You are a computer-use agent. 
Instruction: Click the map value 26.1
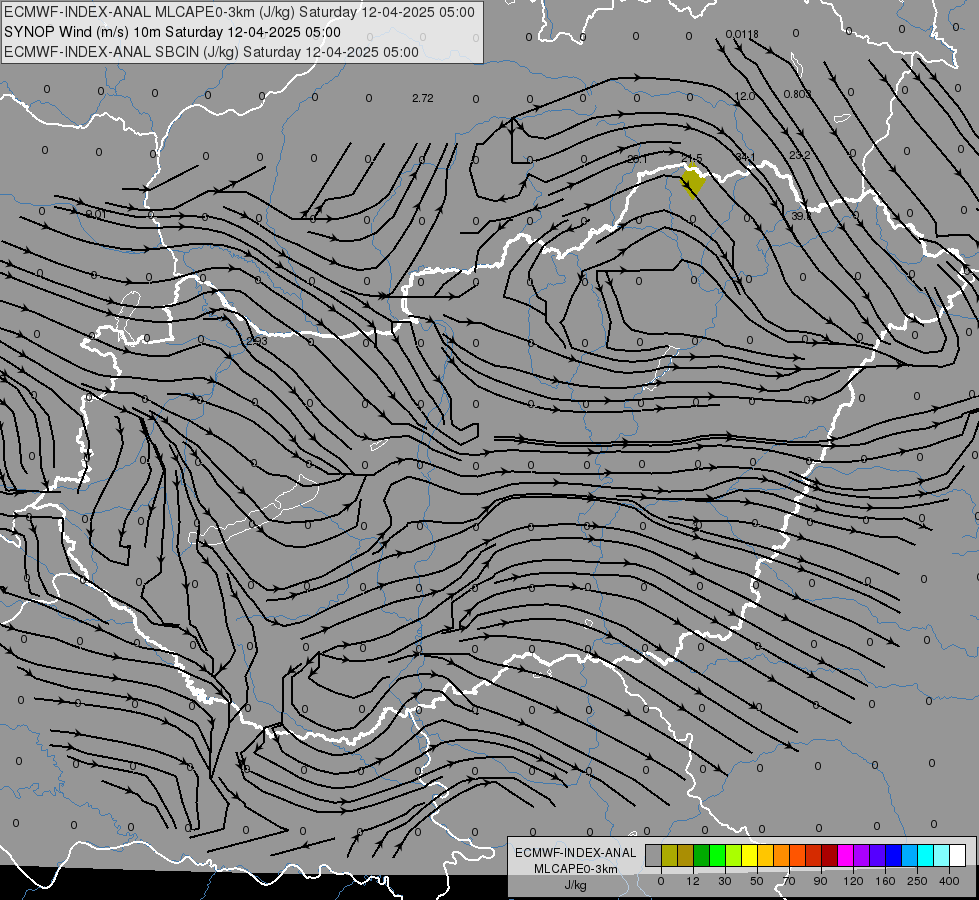pos(637,159)
